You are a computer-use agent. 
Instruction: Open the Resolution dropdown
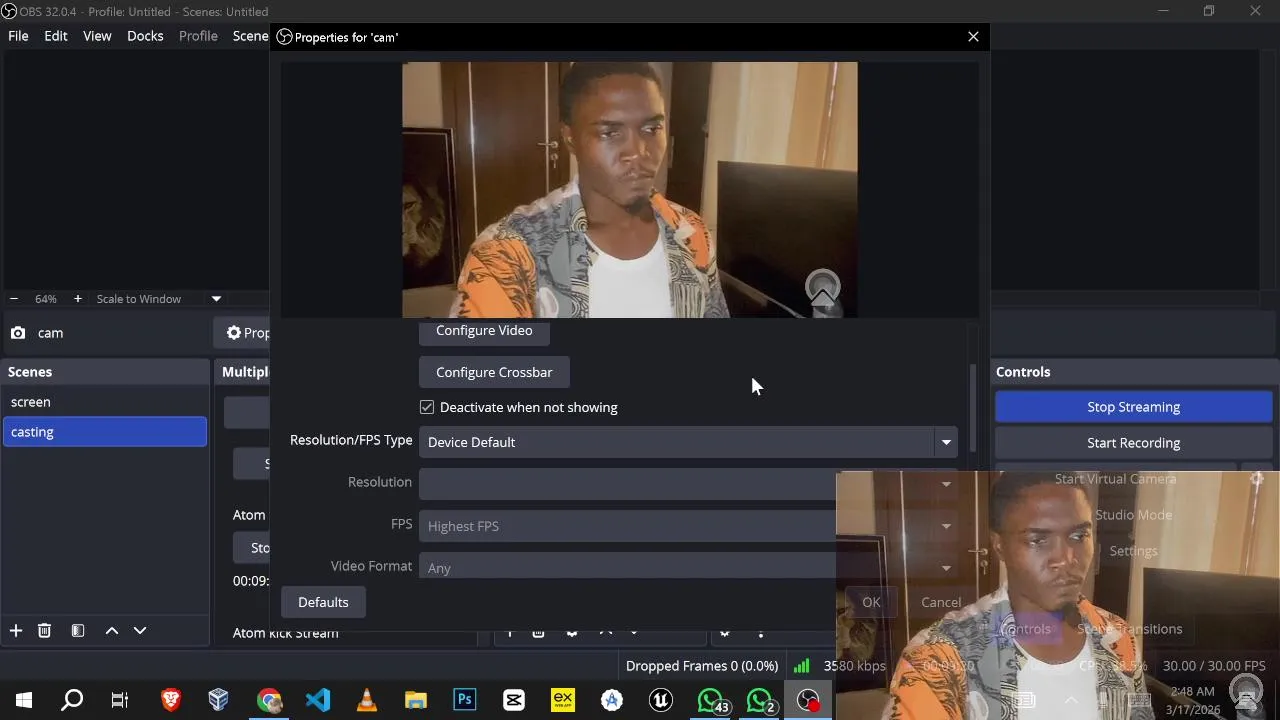point(688,483)
